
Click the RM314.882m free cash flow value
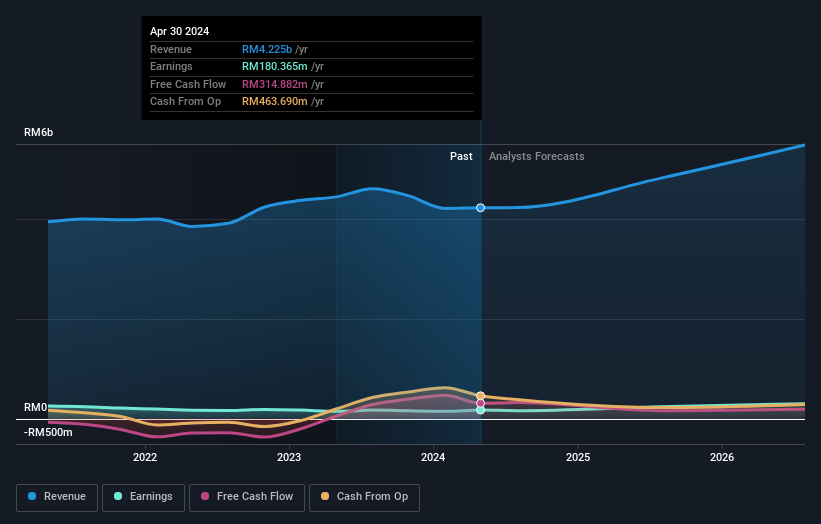(x=275, y=84)
